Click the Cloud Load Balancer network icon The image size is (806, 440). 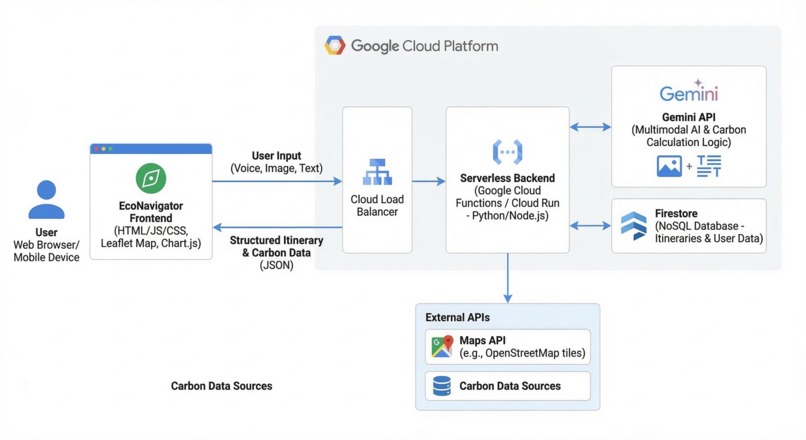point(377,172)
